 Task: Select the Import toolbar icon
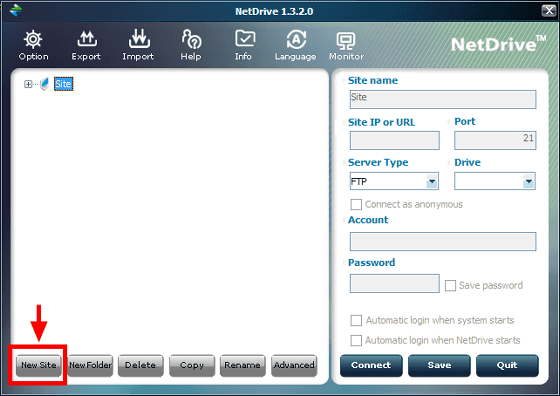[x=139, y=39]
